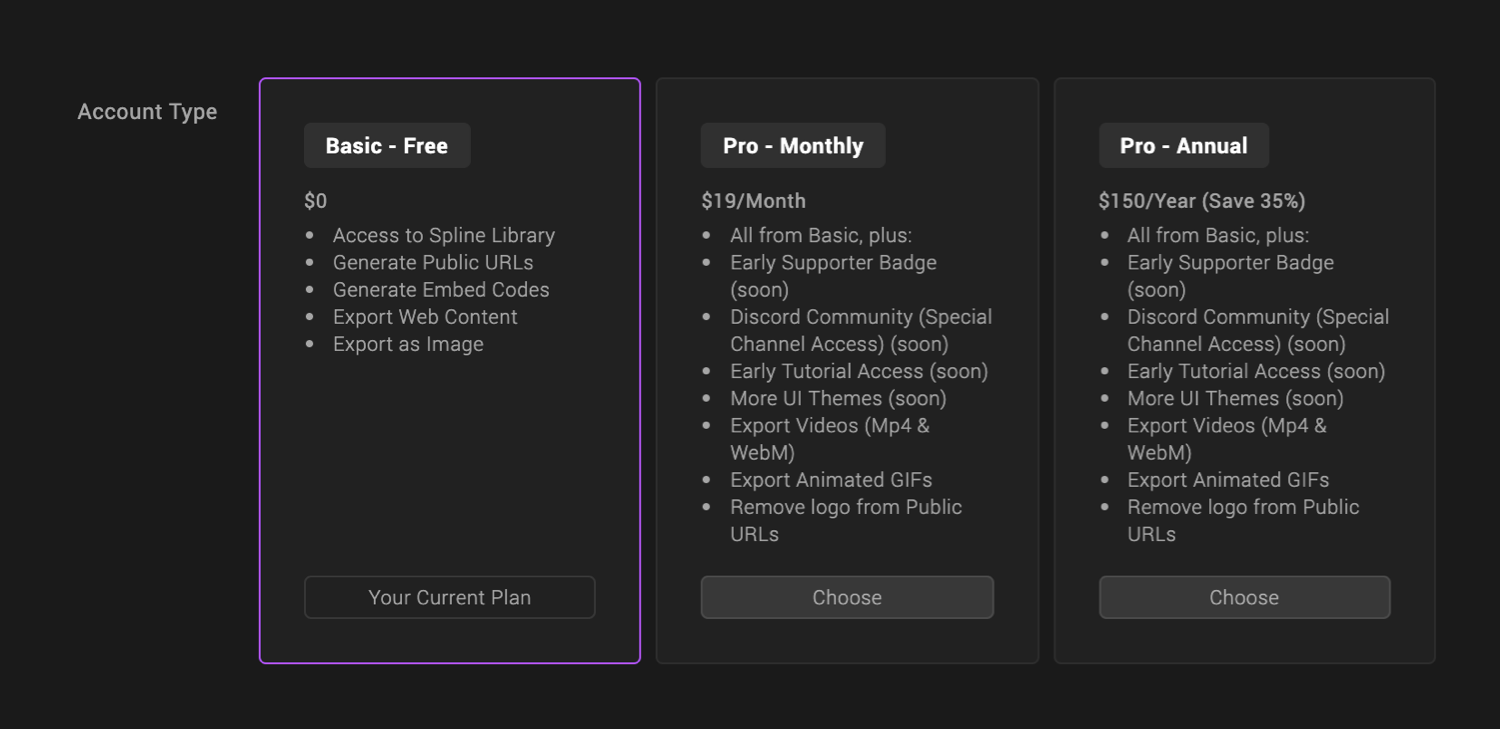The height and width of the screenshot is (729, 1500).
Task: Click Export Animated GIFs under Pro - Annual
Action: (1228, 480)
